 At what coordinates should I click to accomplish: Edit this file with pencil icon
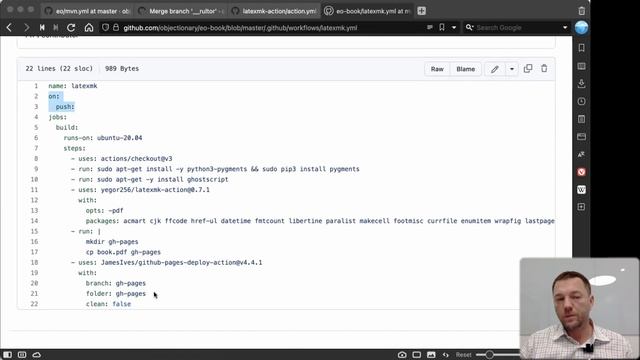495,69
